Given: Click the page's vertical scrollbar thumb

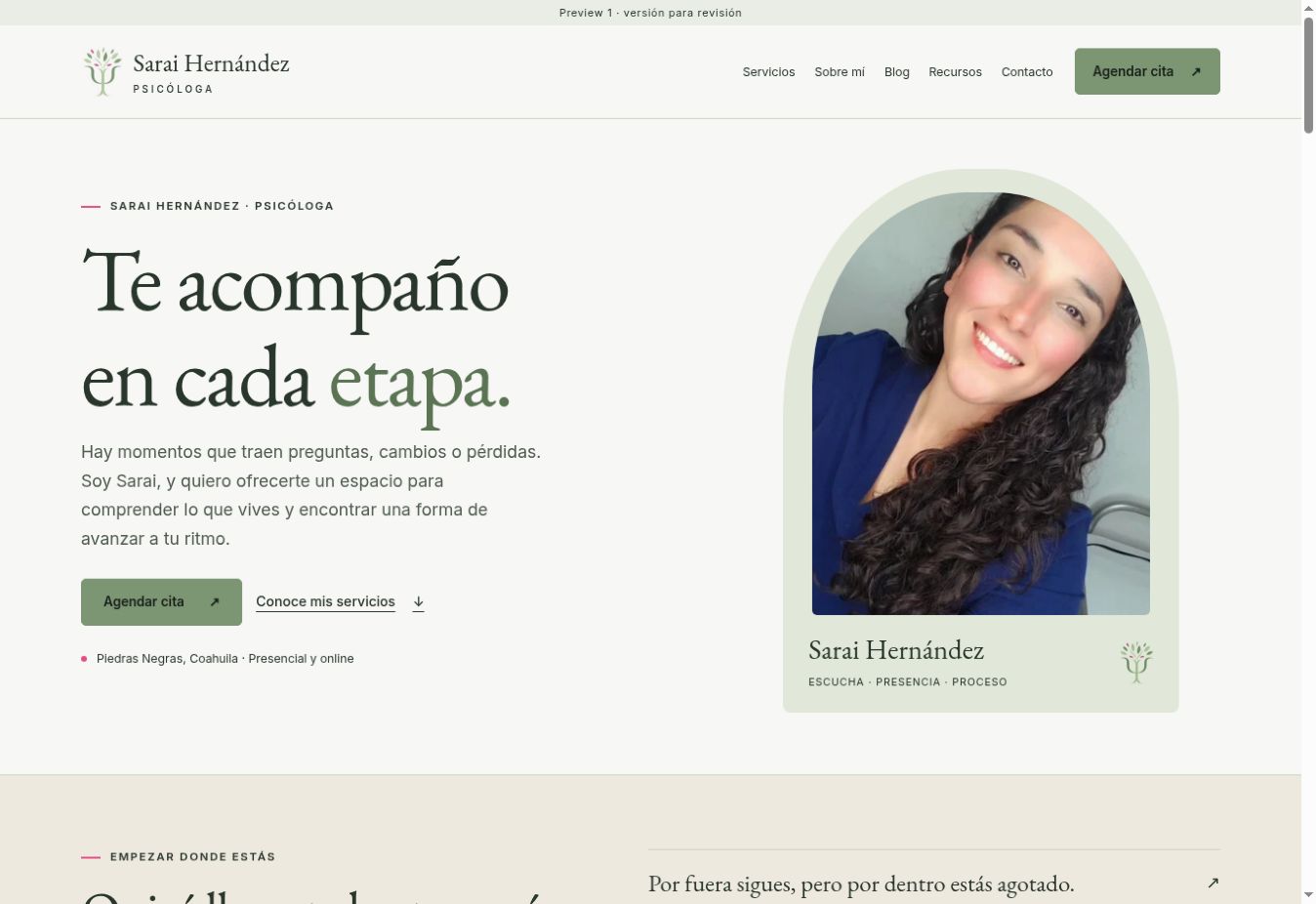Looking at the screenshot, I should (x=1308, y=74).
